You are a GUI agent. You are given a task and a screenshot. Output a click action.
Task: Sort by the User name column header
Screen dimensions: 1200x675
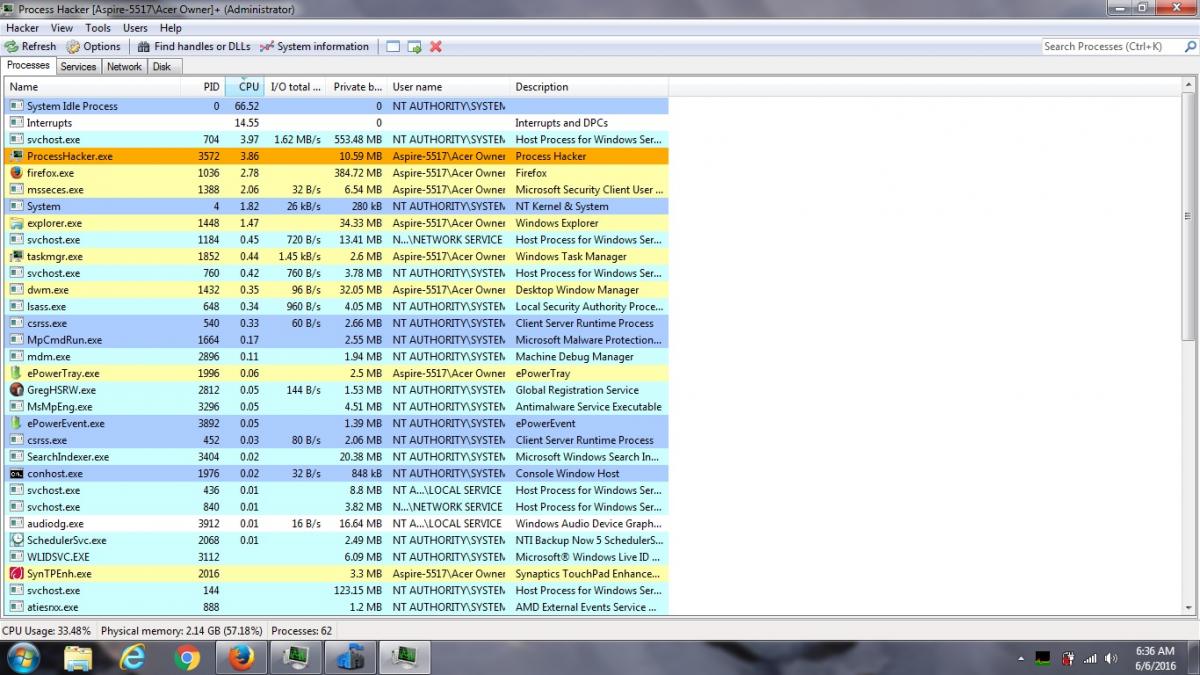449,87
